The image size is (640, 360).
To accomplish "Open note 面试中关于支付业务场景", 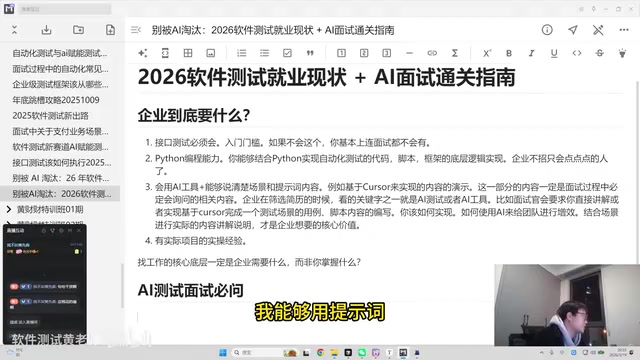I will pyautogui.click(x=60, y=131).
